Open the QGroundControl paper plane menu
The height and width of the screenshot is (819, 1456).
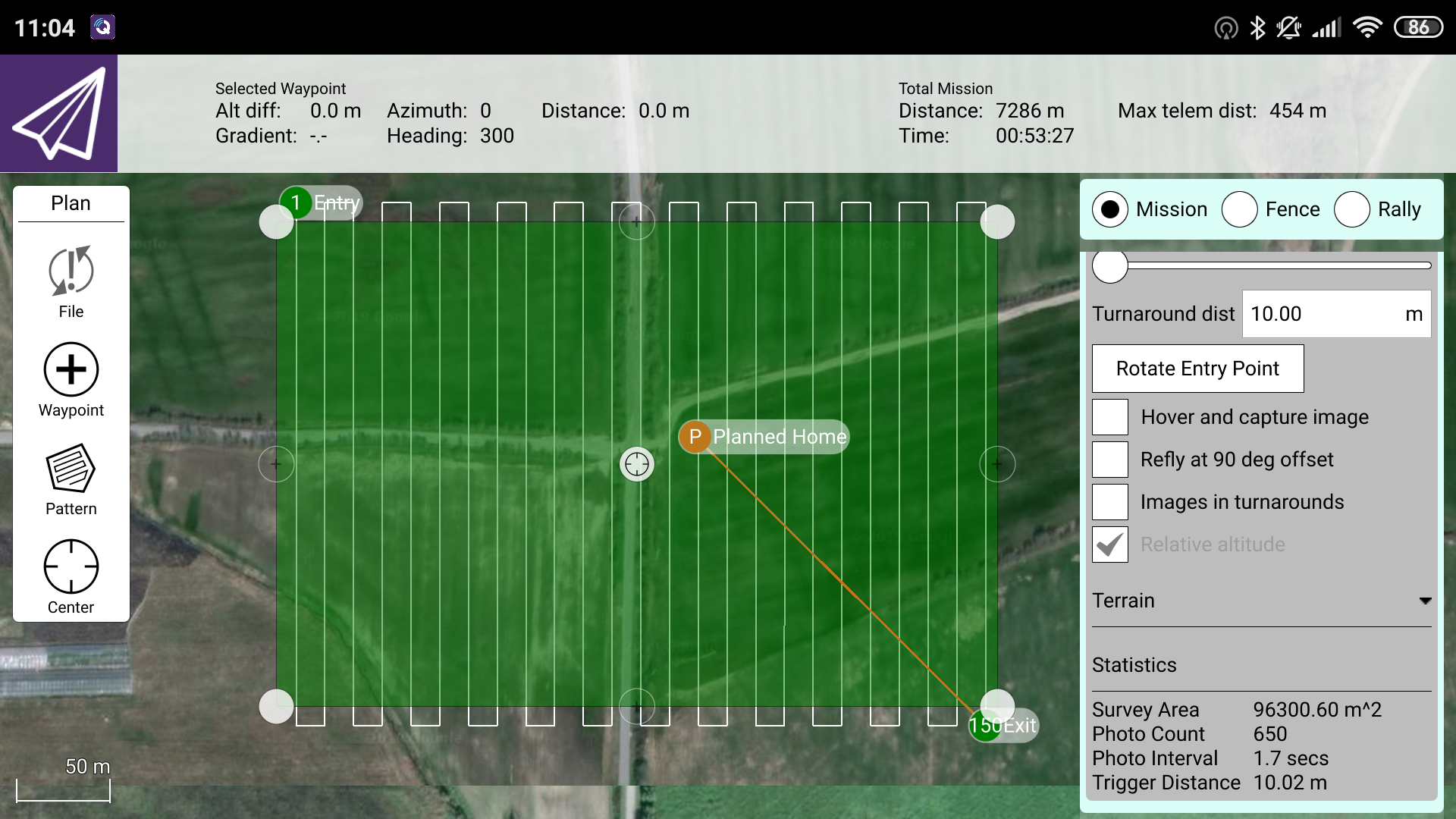[58, 114]
